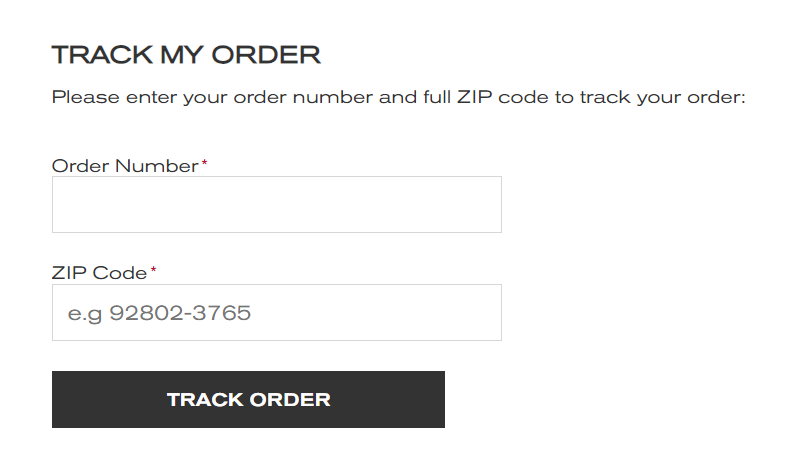
Task: Click the "ZIP Code" field label
Action: point(99,272)
